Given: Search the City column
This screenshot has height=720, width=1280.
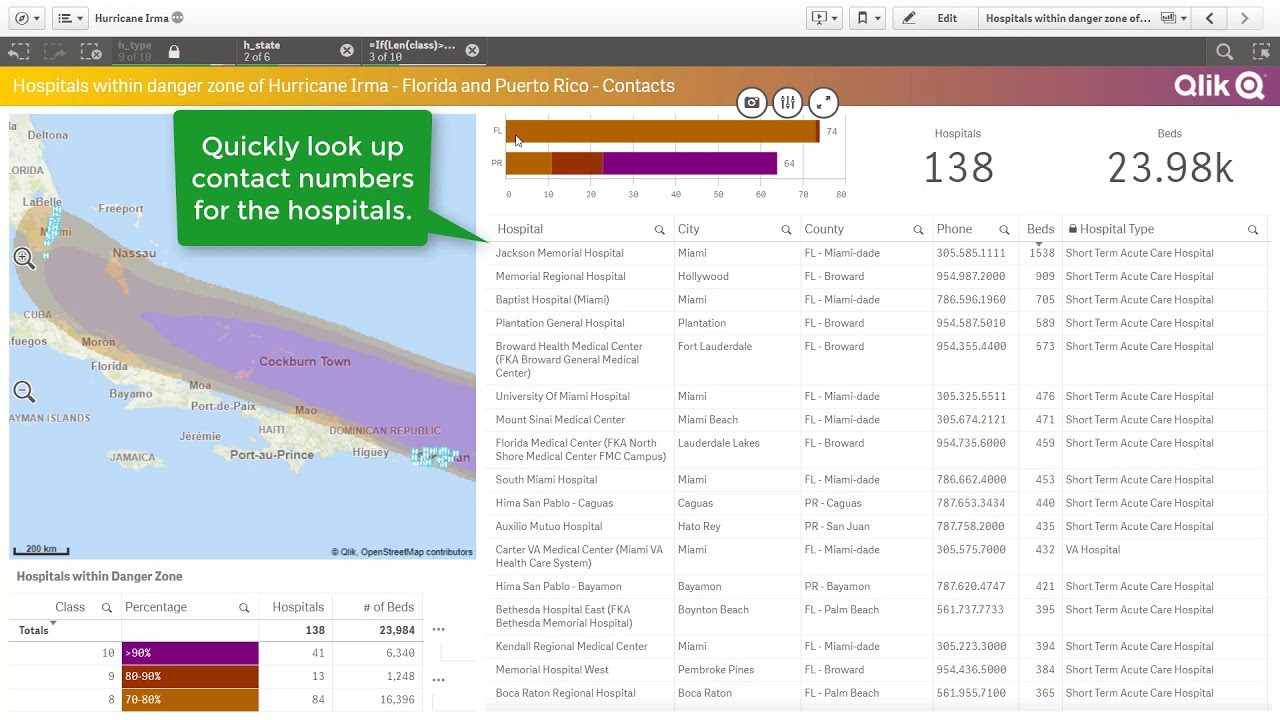Looking at the screenshot, I should [x=786, y=230].
